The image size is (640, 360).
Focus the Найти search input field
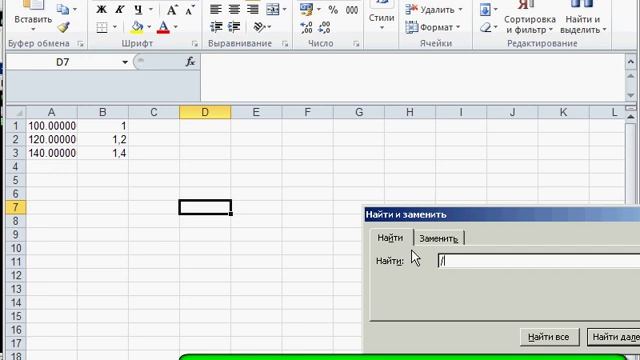pos(539,261)
